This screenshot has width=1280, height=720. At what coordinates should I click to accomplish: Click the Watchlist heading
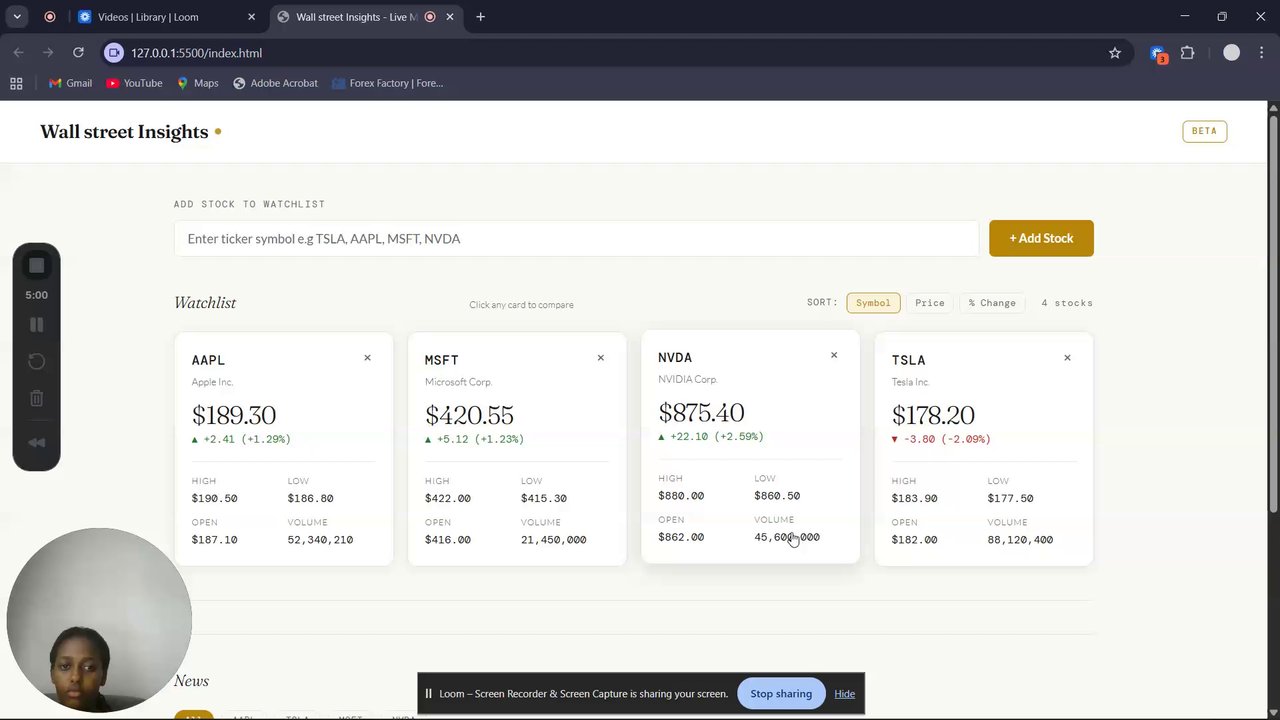(205, 303)
